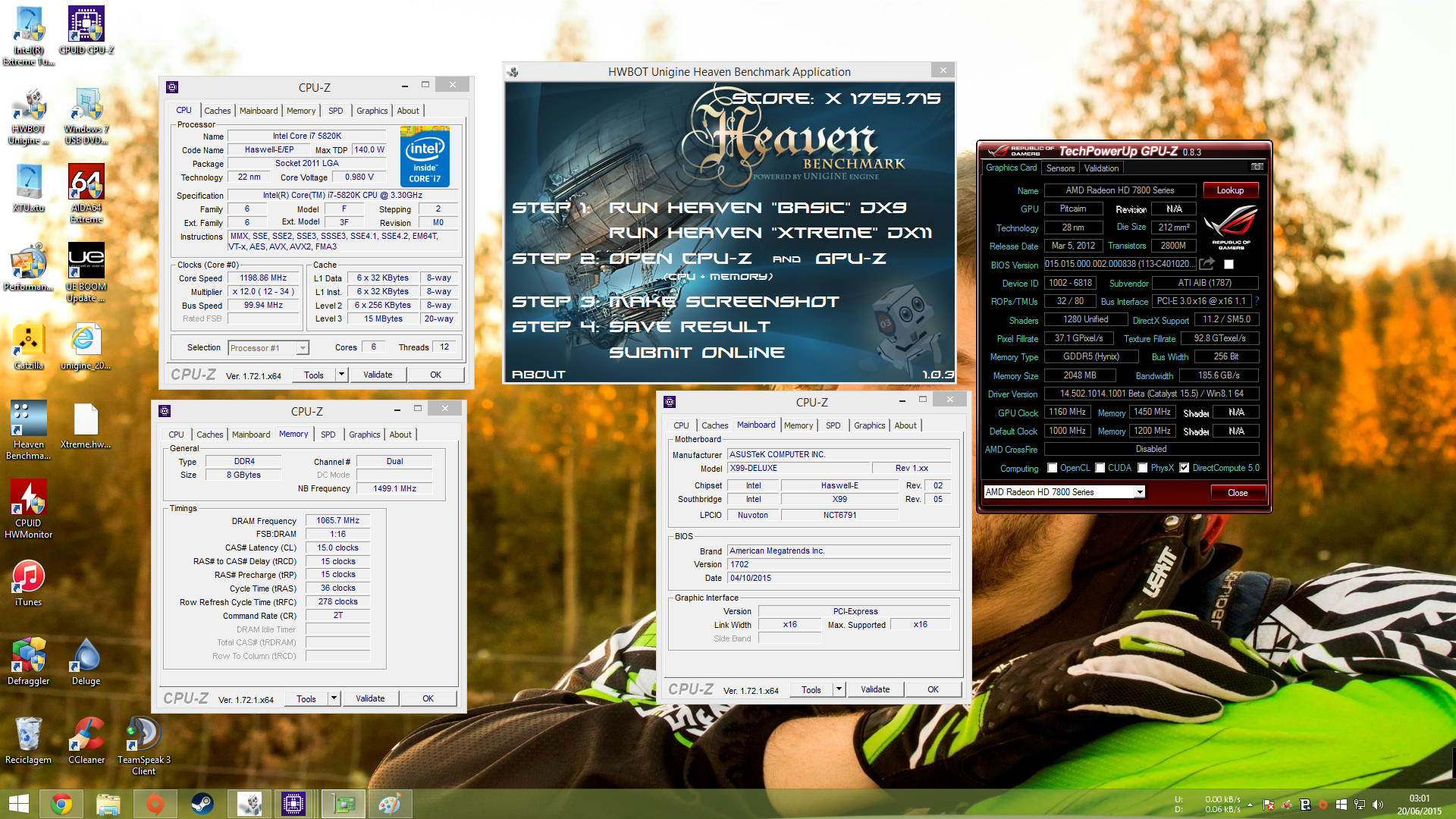Click RUN HEAVEN BASIC DX9 option
This screenshot has height=819, width=1456.
(x=758, y=208)
